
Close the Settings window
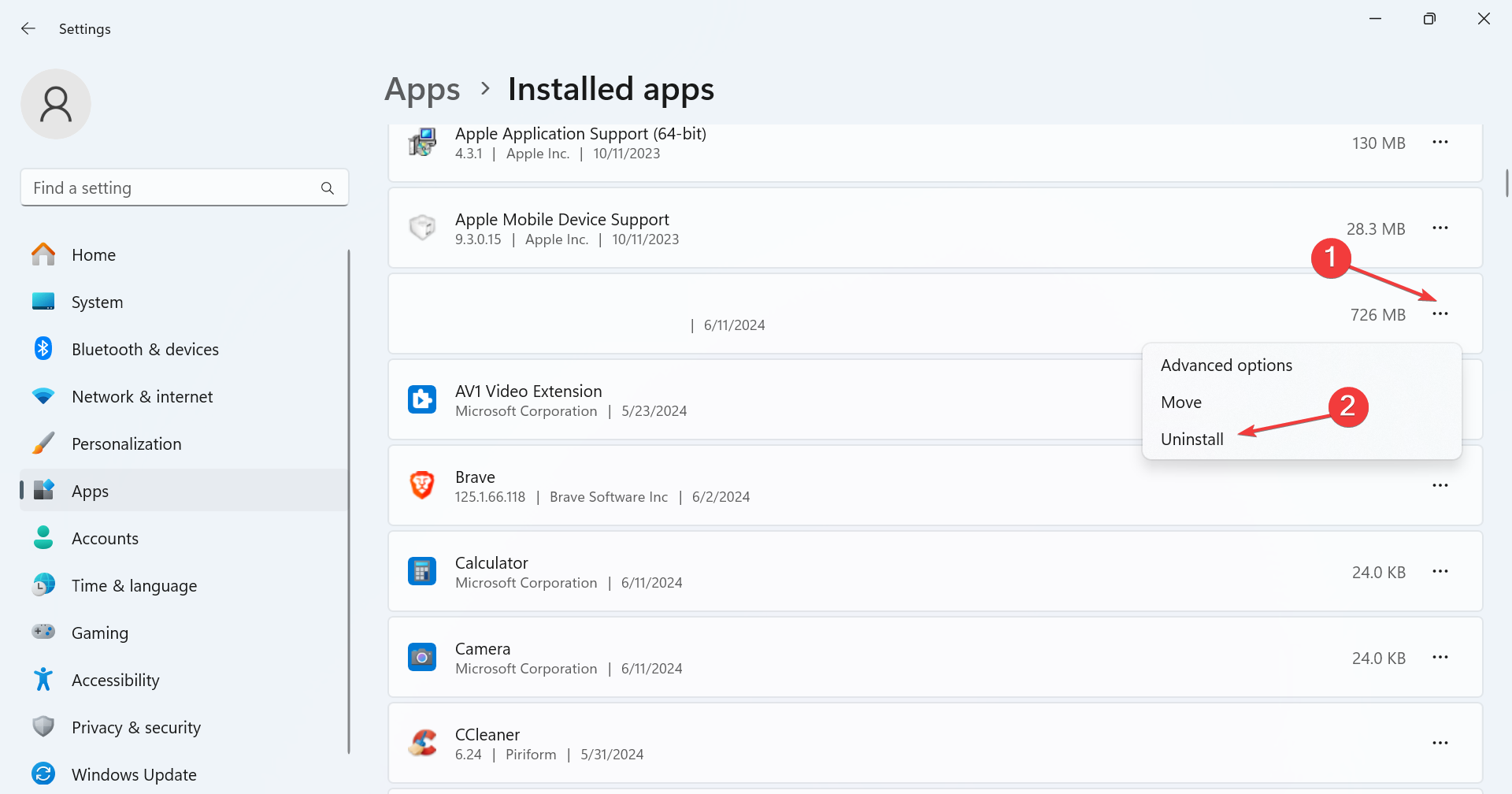pos(1484,19)
